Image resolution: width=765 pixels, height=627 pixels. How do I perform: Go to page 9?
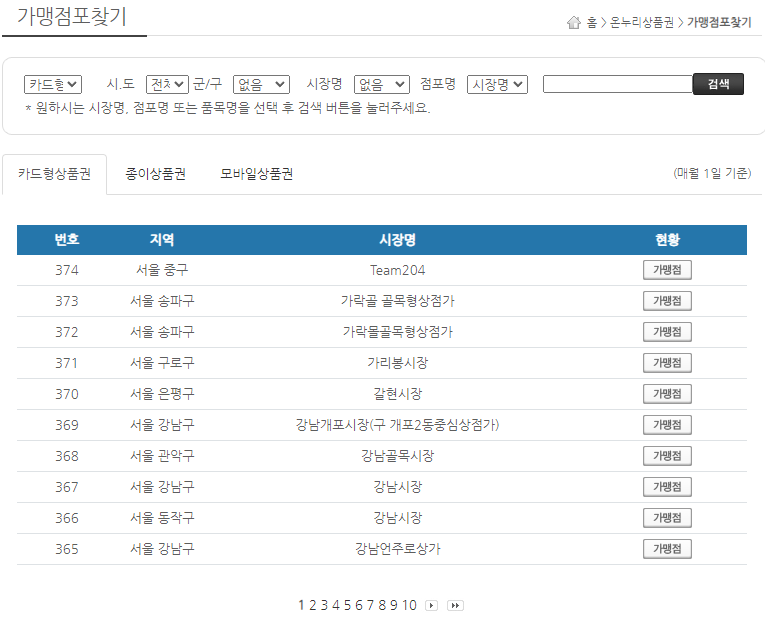394,606
